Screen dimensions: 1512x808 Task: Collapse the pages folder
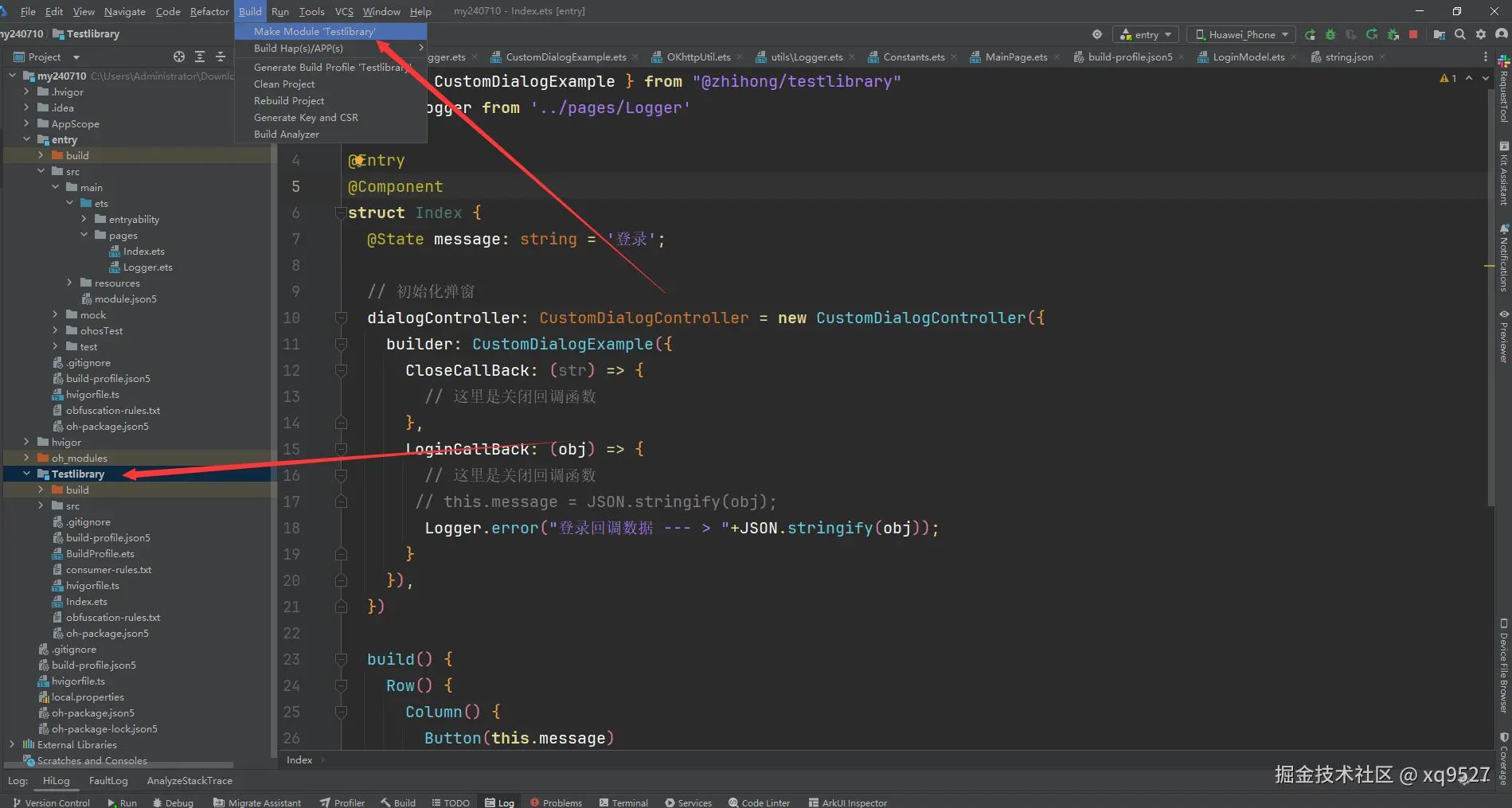pyautogui.click(x=84, y=235)
